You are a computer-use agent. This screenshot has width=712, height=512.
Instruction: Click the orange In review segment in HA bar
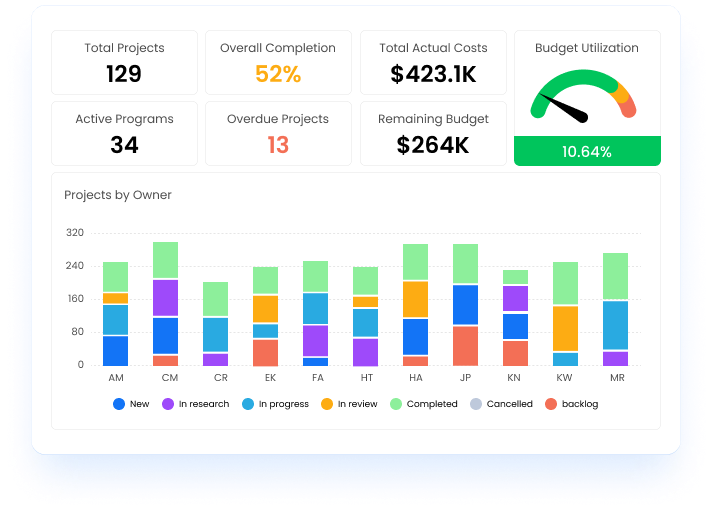click(x=415, y=299)
